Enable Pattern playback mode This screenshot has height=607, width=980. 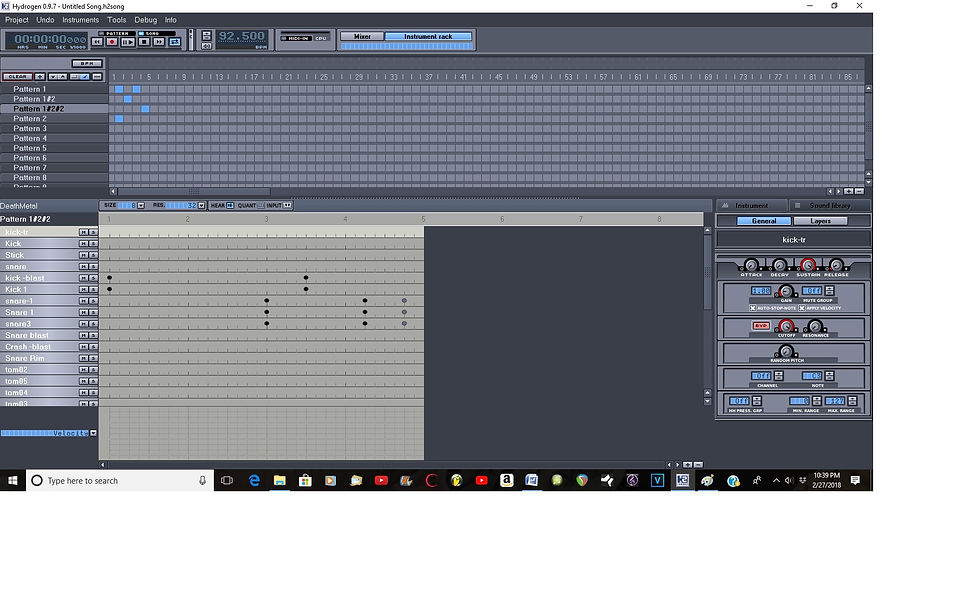click(x=117, y=33)
